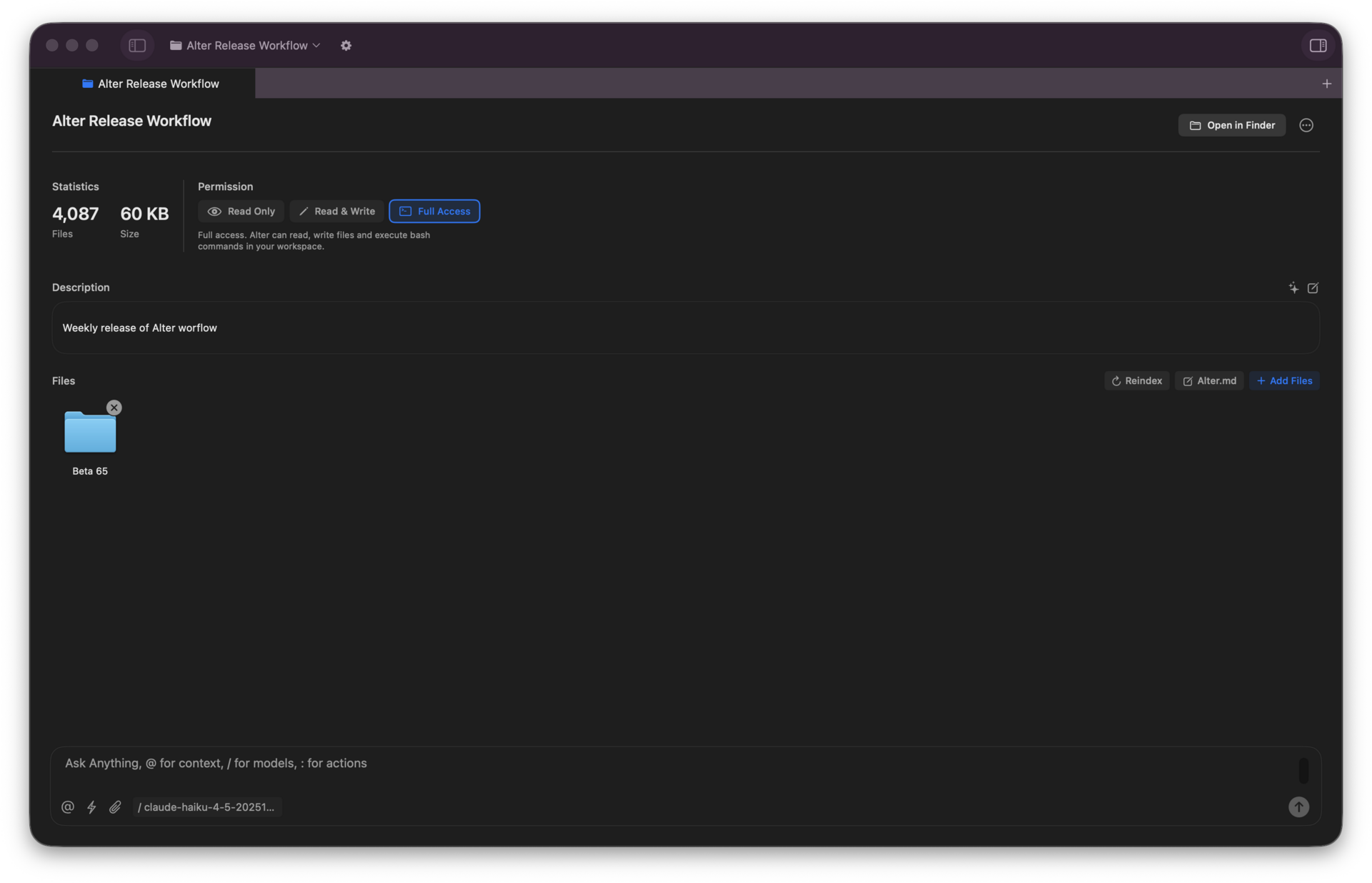Toggle the right side panel icon
The height and width of the screenshot is (883, 1372).
coord(1318,45)
